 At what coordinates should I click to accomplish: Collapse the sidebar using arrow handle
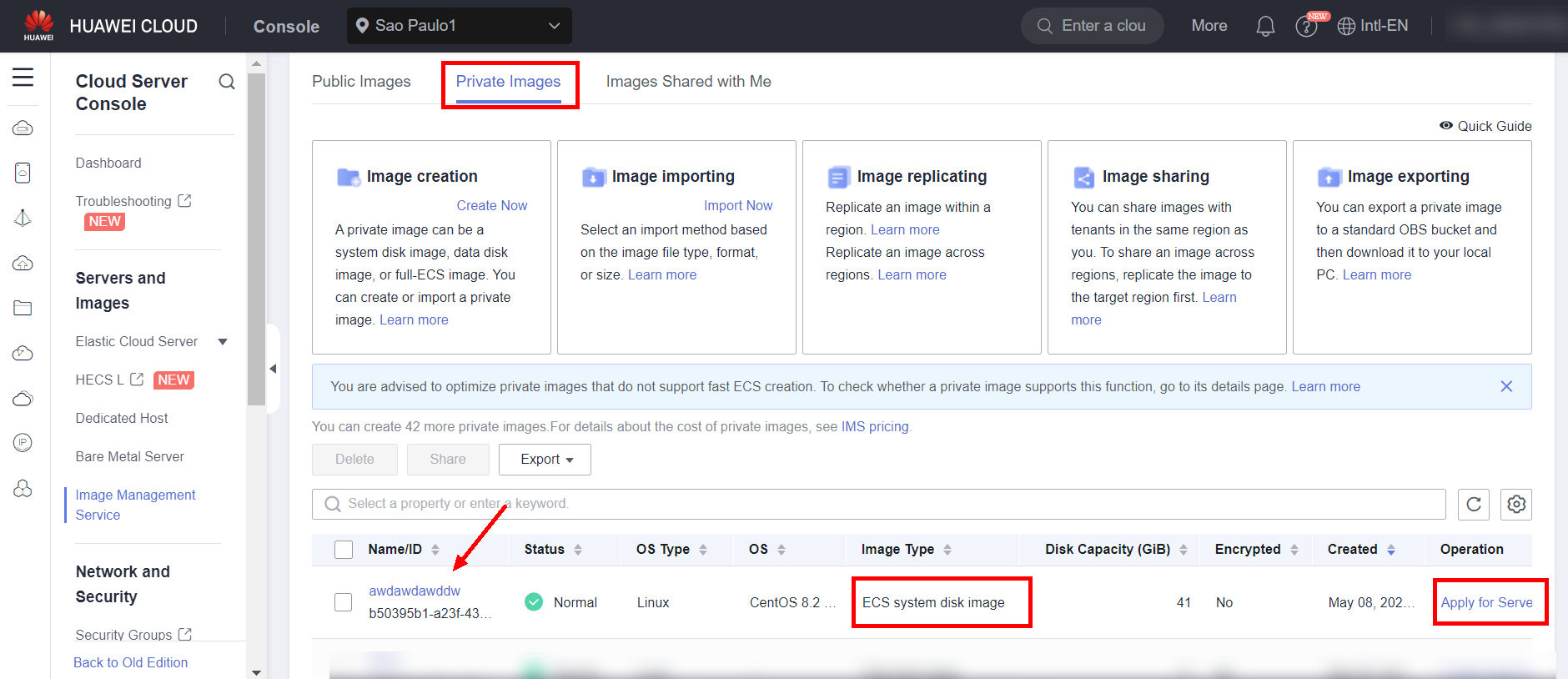(273, 369)
